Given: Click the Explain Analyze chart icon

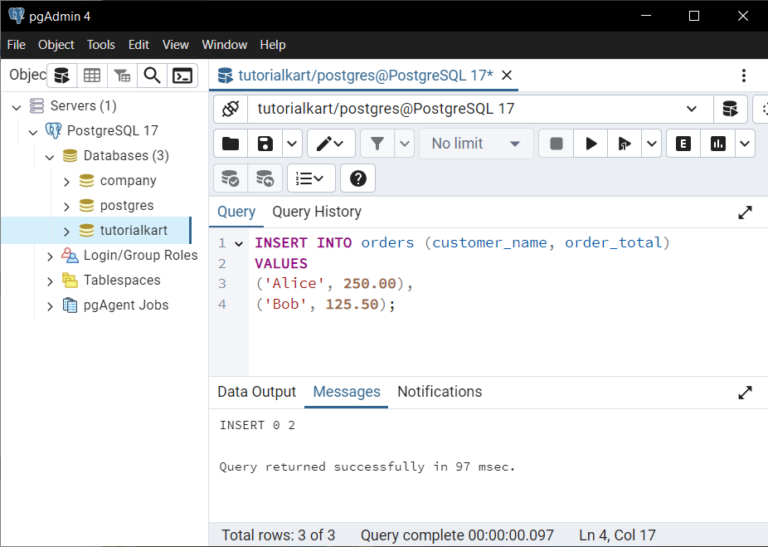Looking at the screenshot, I should [718, 143].
